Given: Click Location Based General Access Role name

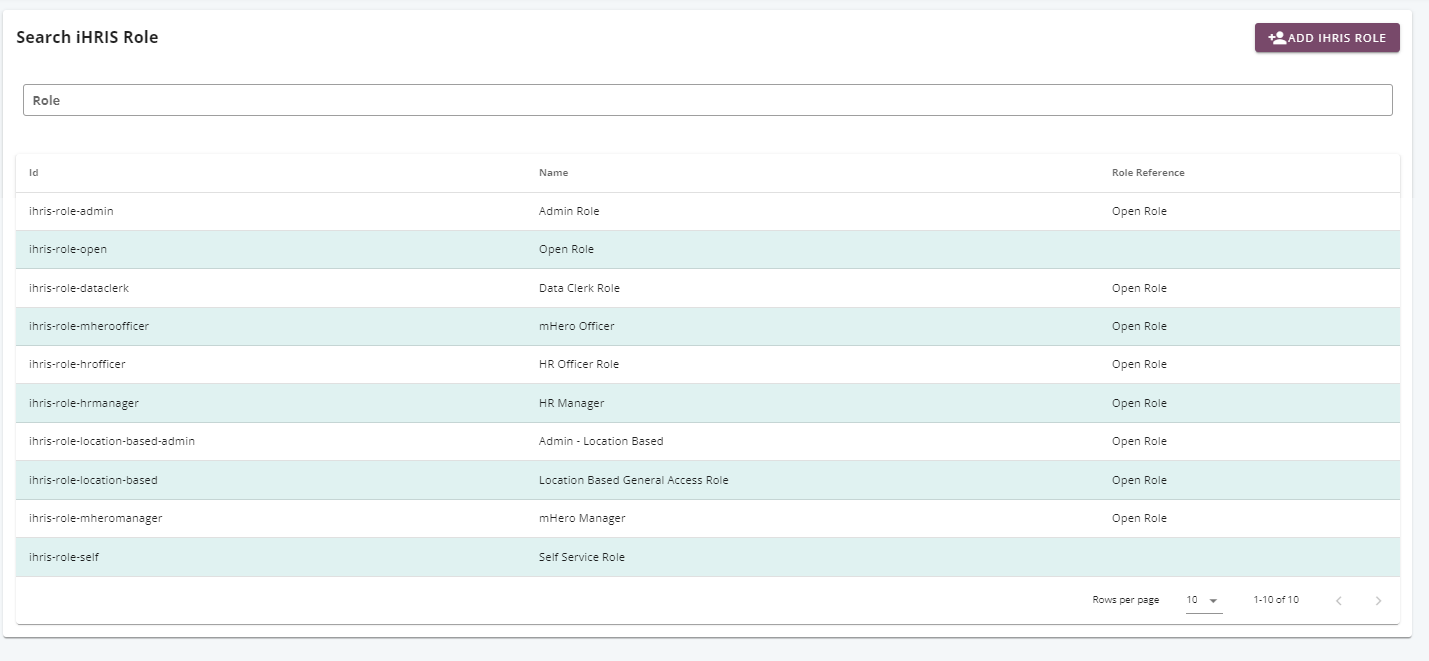Looking at the screenshot, I should [x=634, y=480].
